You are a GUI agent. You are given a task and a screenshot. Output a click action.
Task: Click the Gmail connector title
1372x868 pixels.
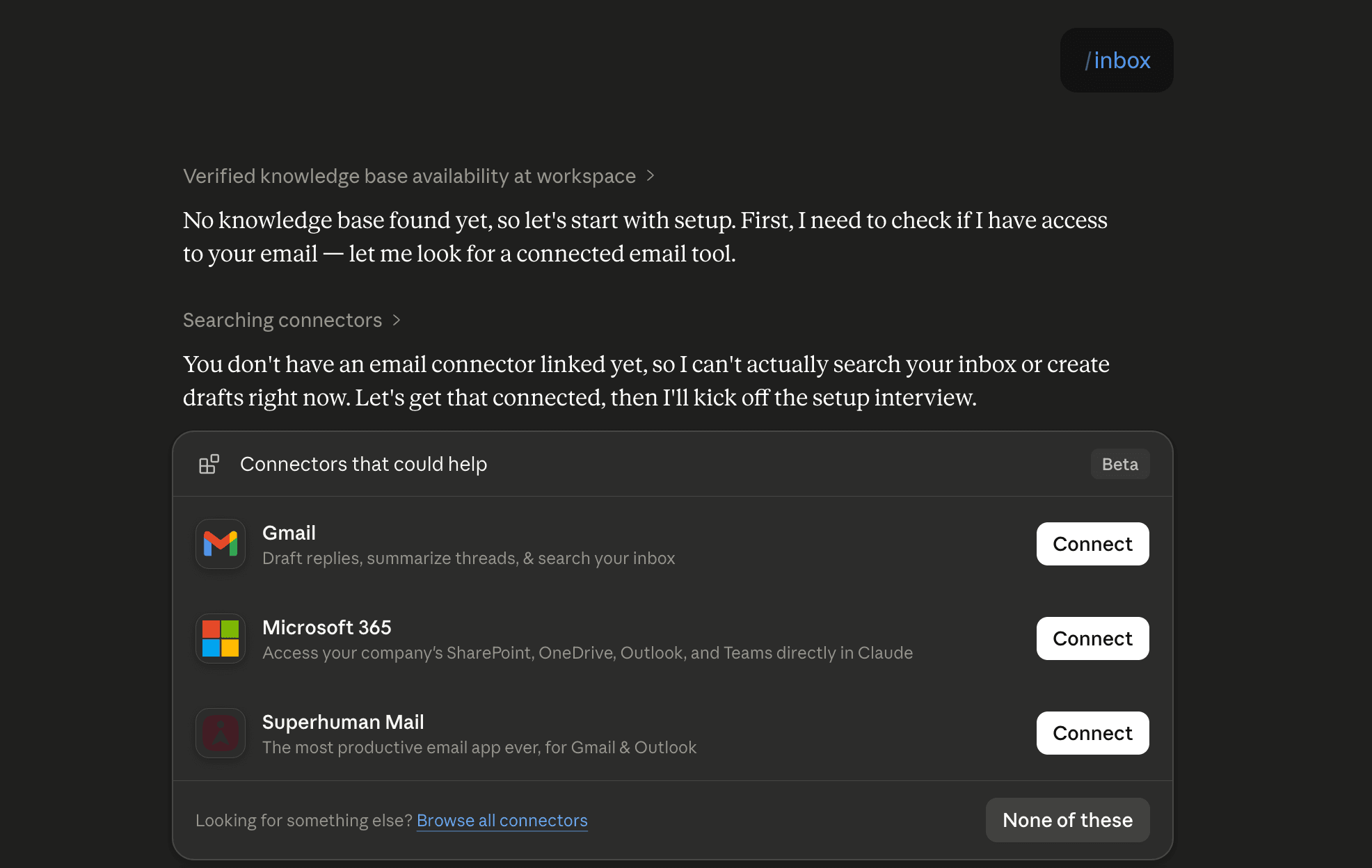pyautogui.click(x=289, y=533)
